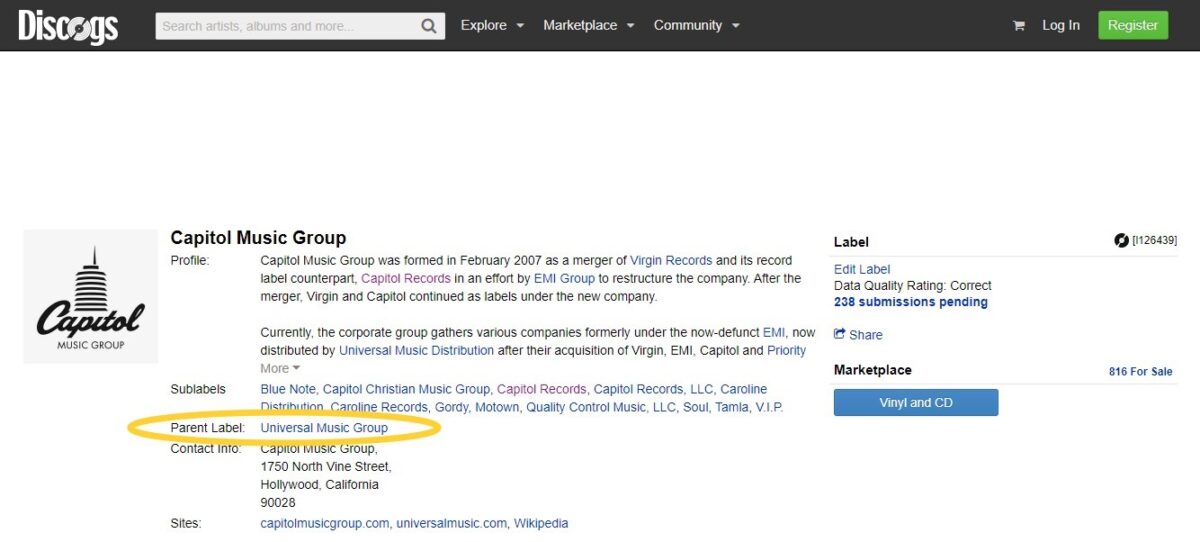The height and width of the screenshot is (542, 1200).
Task: Click the 1750 North Vine Street address
Action: [x=326, y=467]
